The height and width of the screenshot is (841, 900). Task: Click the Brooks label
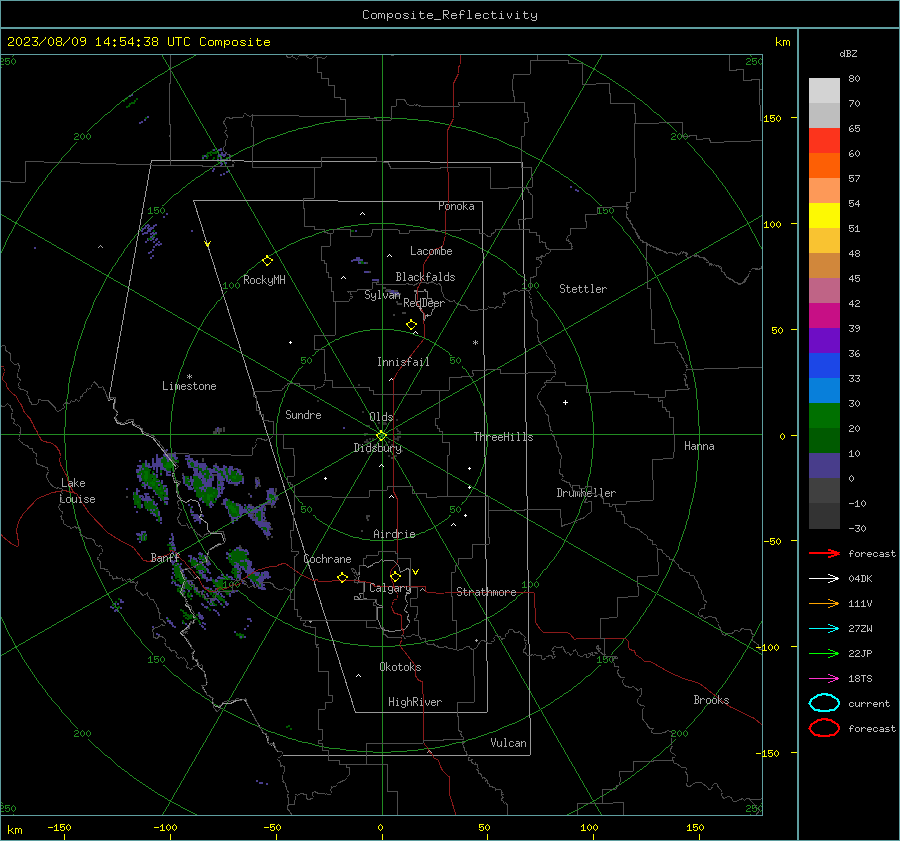pos(711,700)
